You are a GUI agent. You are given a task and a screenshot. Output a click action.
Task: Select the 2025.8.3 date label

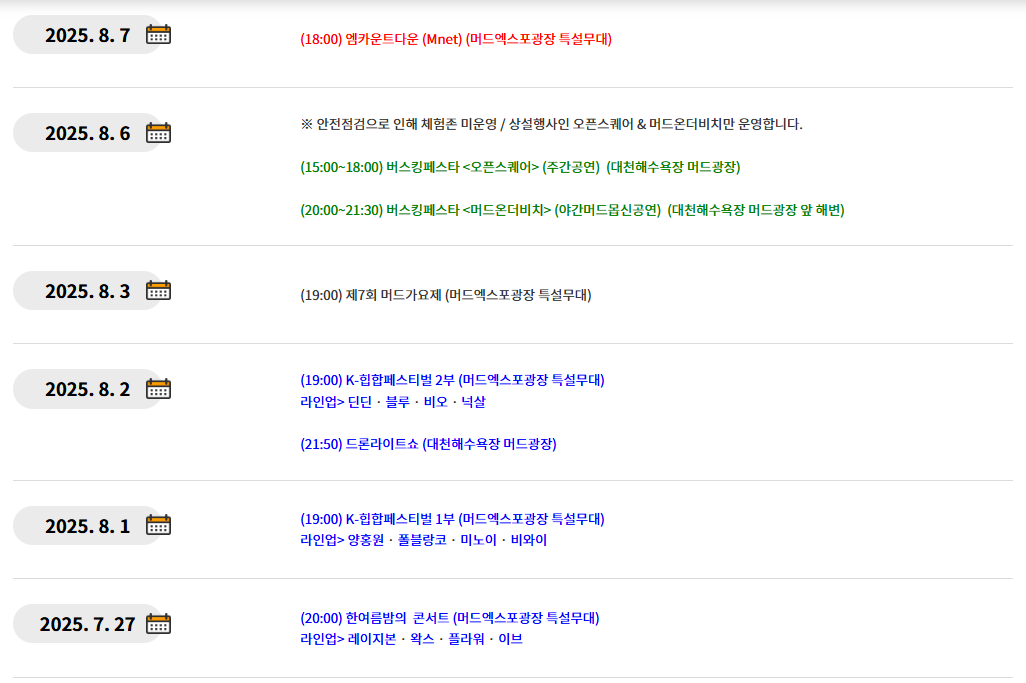click(85, 290)
